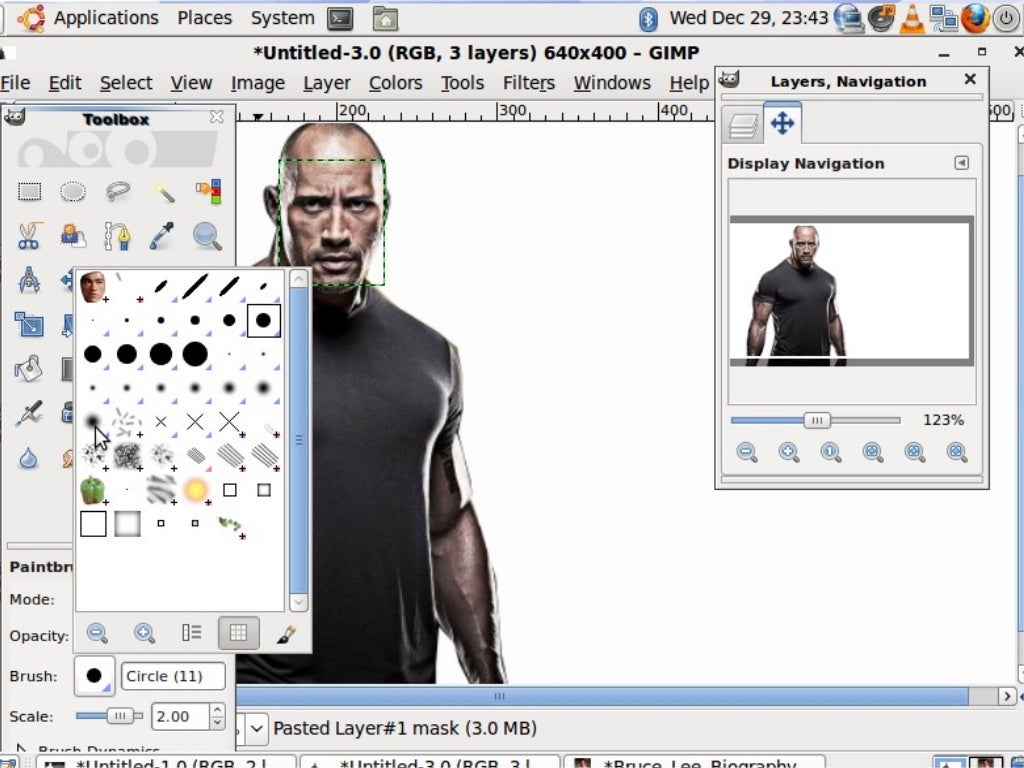Zoom in in Display Navigation
This screenshot has width=1024, height=768.
[x=789, y=452]
